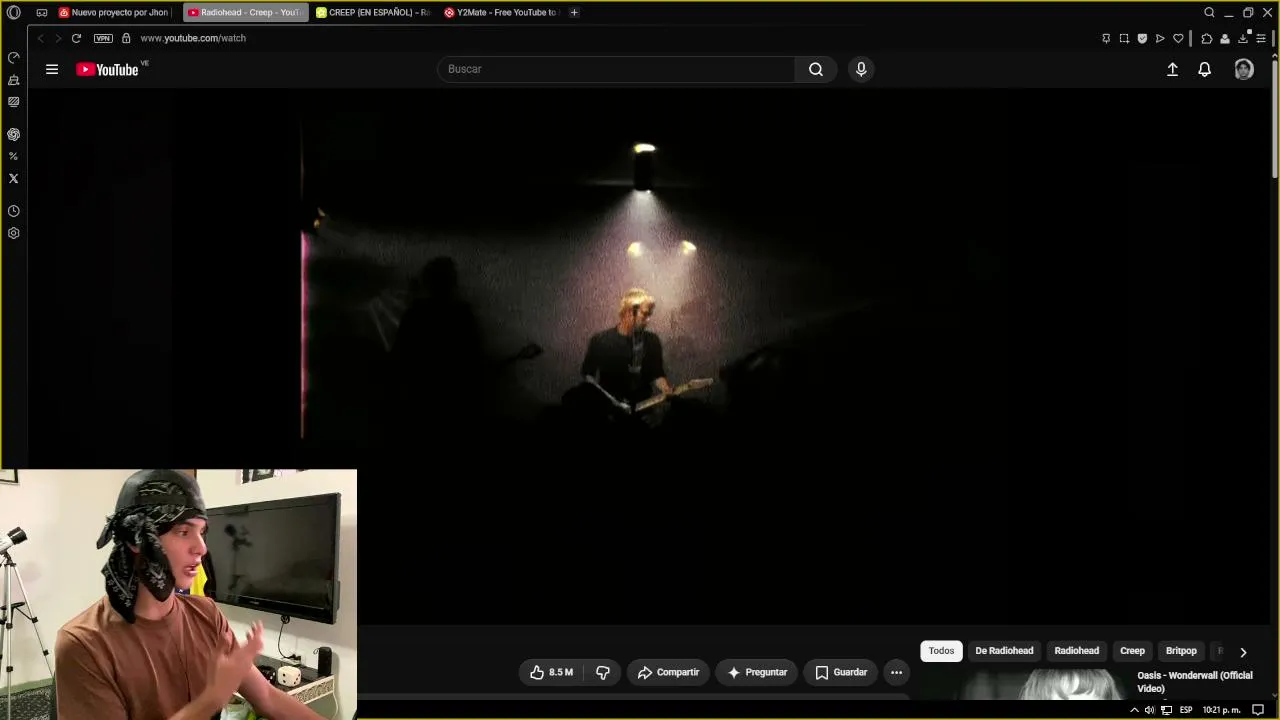1280x720 pixels.
Task: Bookmark this page with the heart icon
Action: (1178, 38)
